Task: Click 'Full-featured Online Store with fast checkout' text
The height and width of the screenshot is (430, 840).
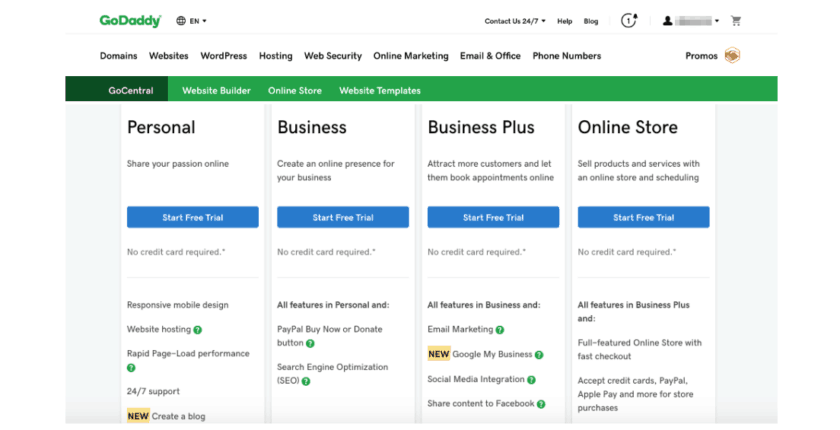Action: tap(640, 350)
